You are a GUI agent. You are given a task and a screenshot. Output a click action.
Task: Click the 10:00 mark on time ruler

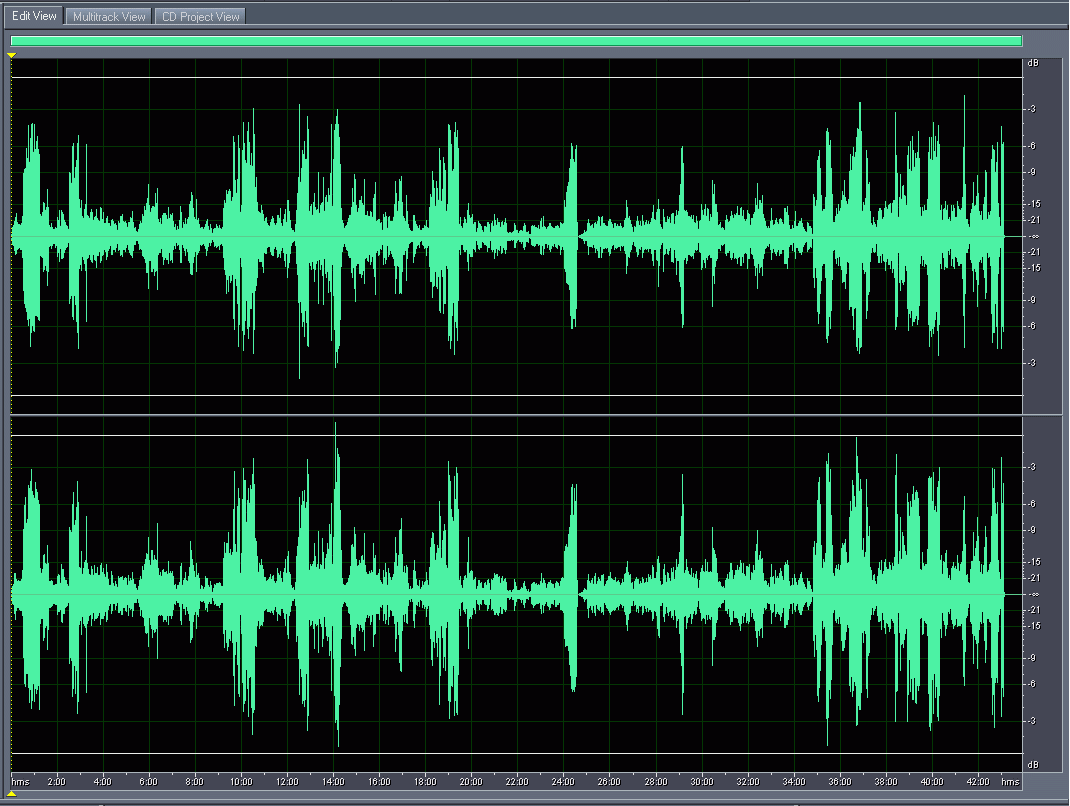(240, 781)
